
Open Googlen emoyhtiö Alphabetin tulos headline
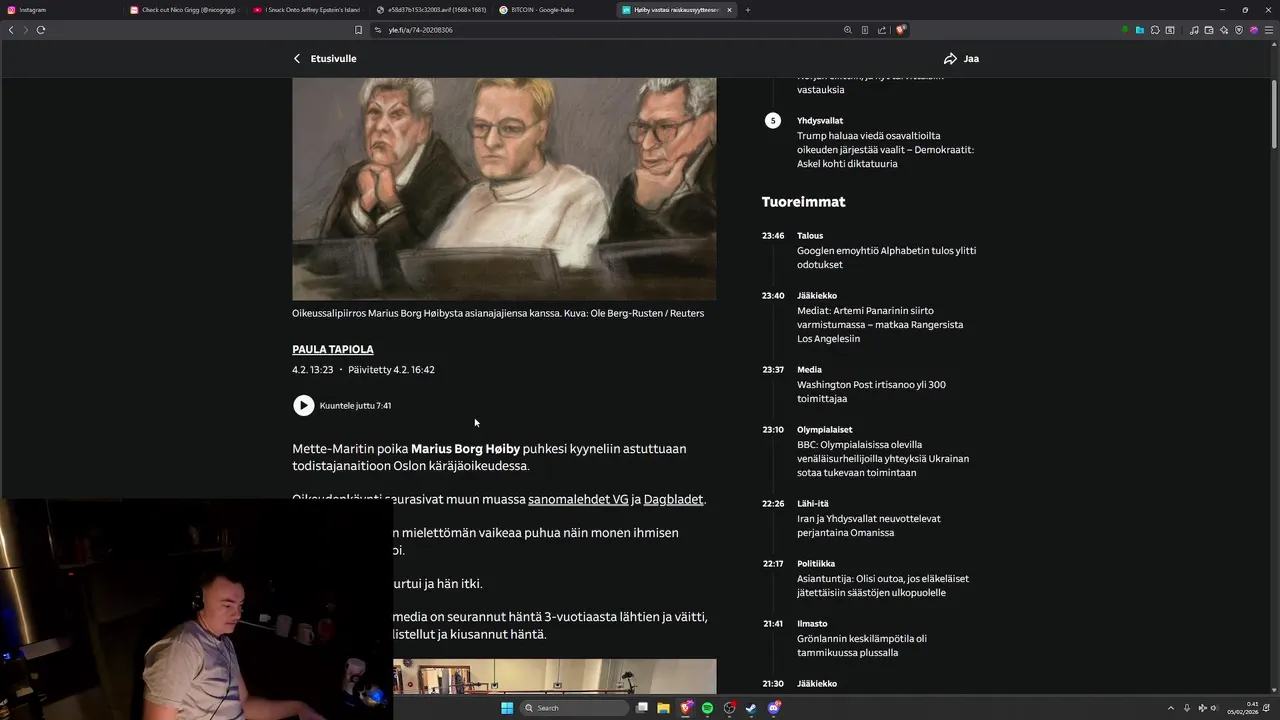pyautogui.click(x=886, y=258)
